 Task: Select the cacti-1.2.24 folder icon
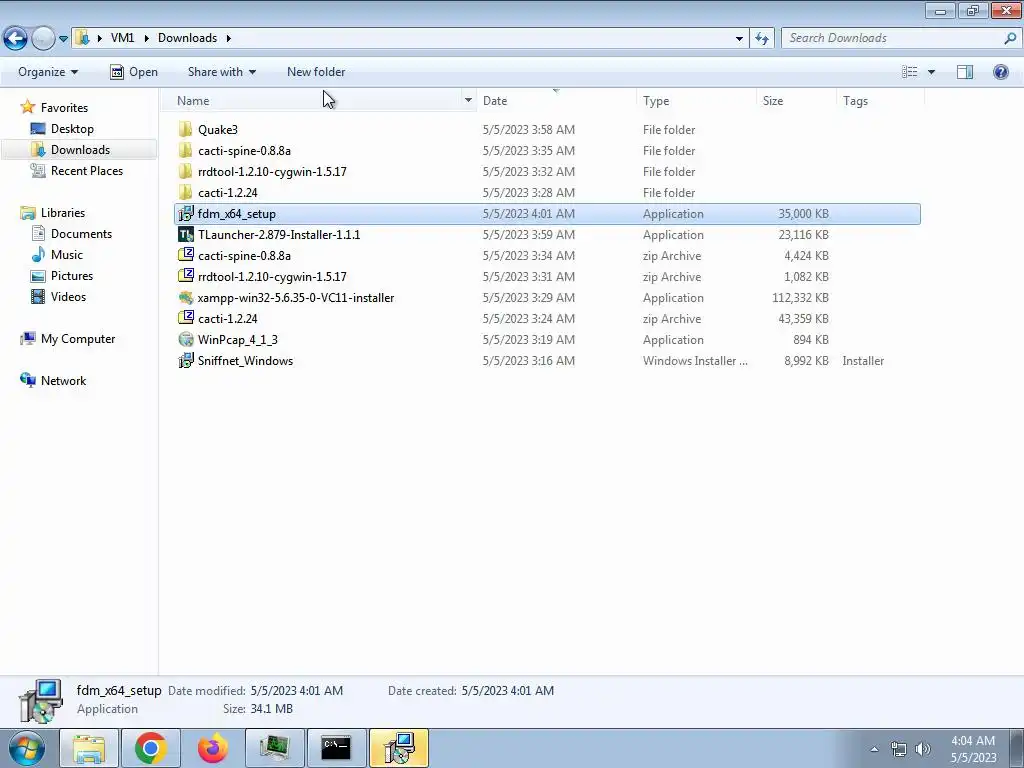[x=186, y=192]
